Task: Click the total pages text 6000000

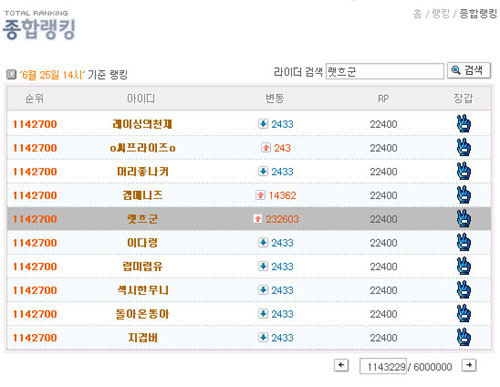Action: coord(433,367)
